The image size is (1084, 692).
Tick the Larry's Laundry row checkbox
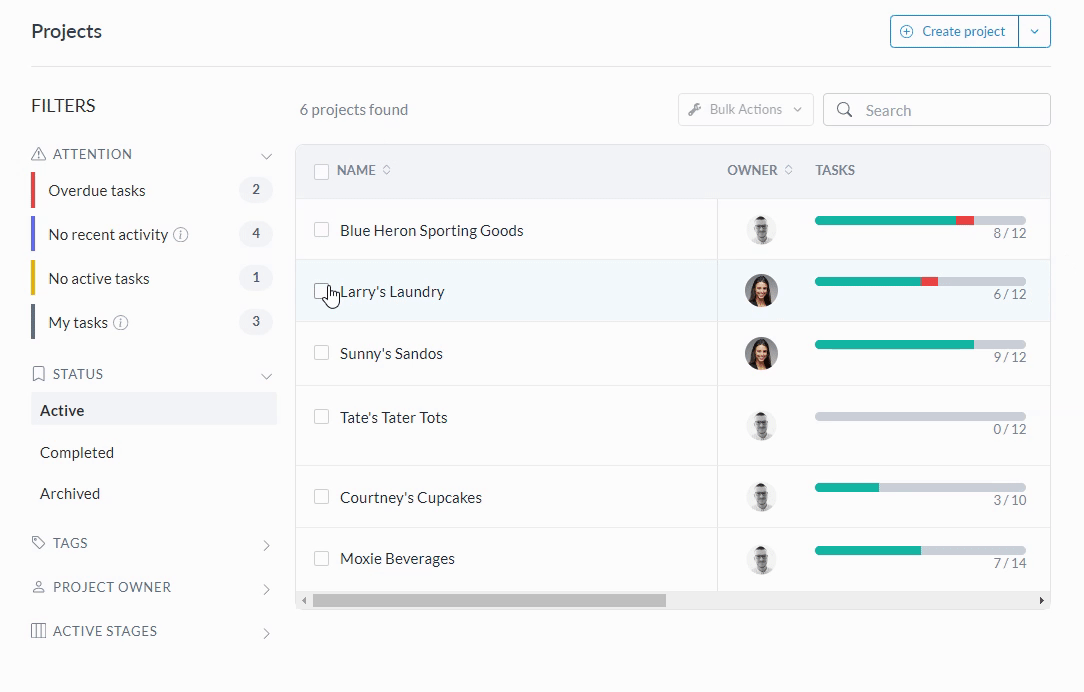[322, 291]
